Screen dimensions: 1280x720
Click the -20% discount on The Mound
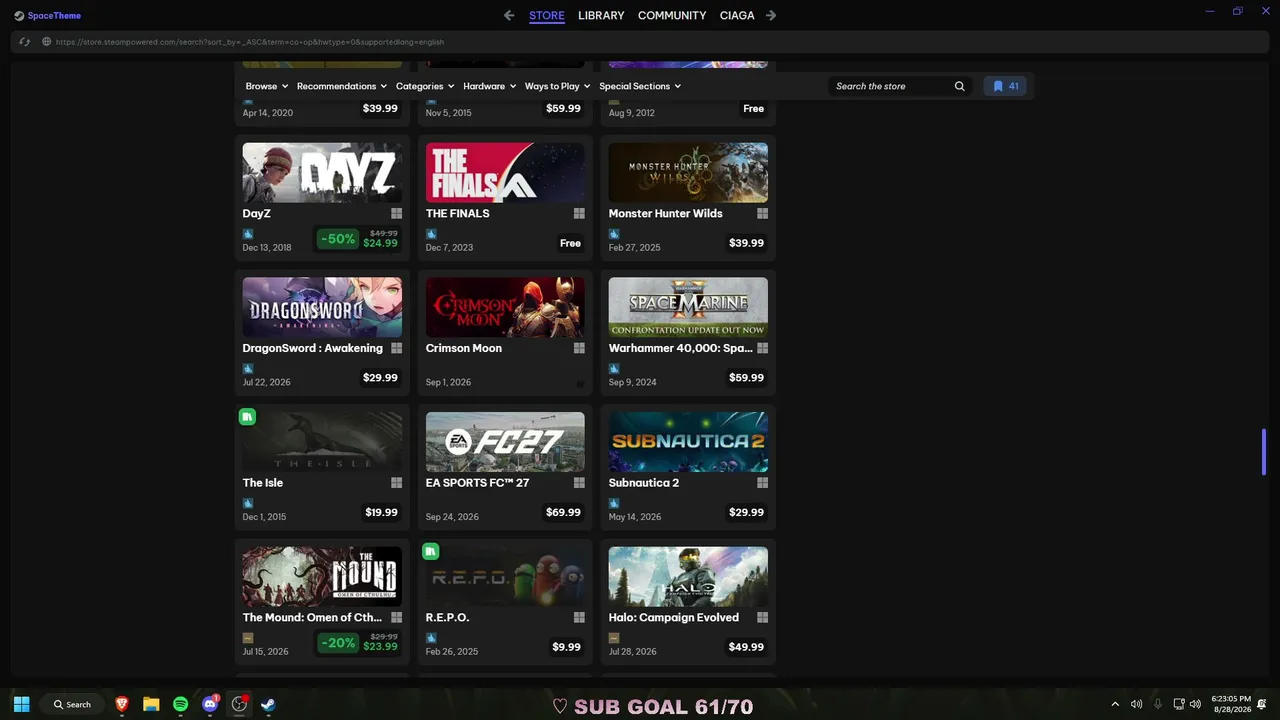pyautogui.click(x=338, y=643)
